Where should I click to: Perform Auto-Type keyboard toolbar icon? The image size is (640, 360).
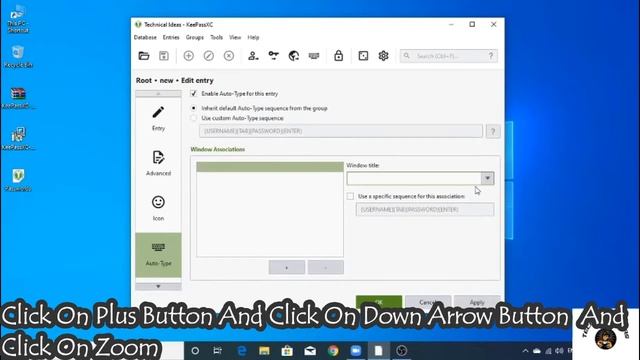point(314,56)
